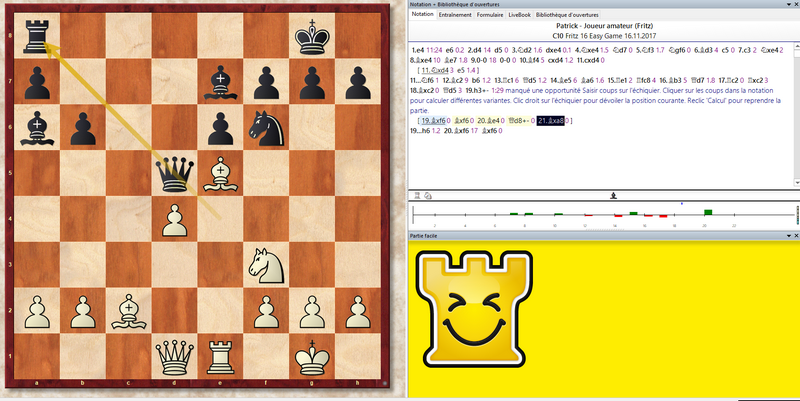Select the black pawn on b6

pyautogui.click(x=83, y=128)
